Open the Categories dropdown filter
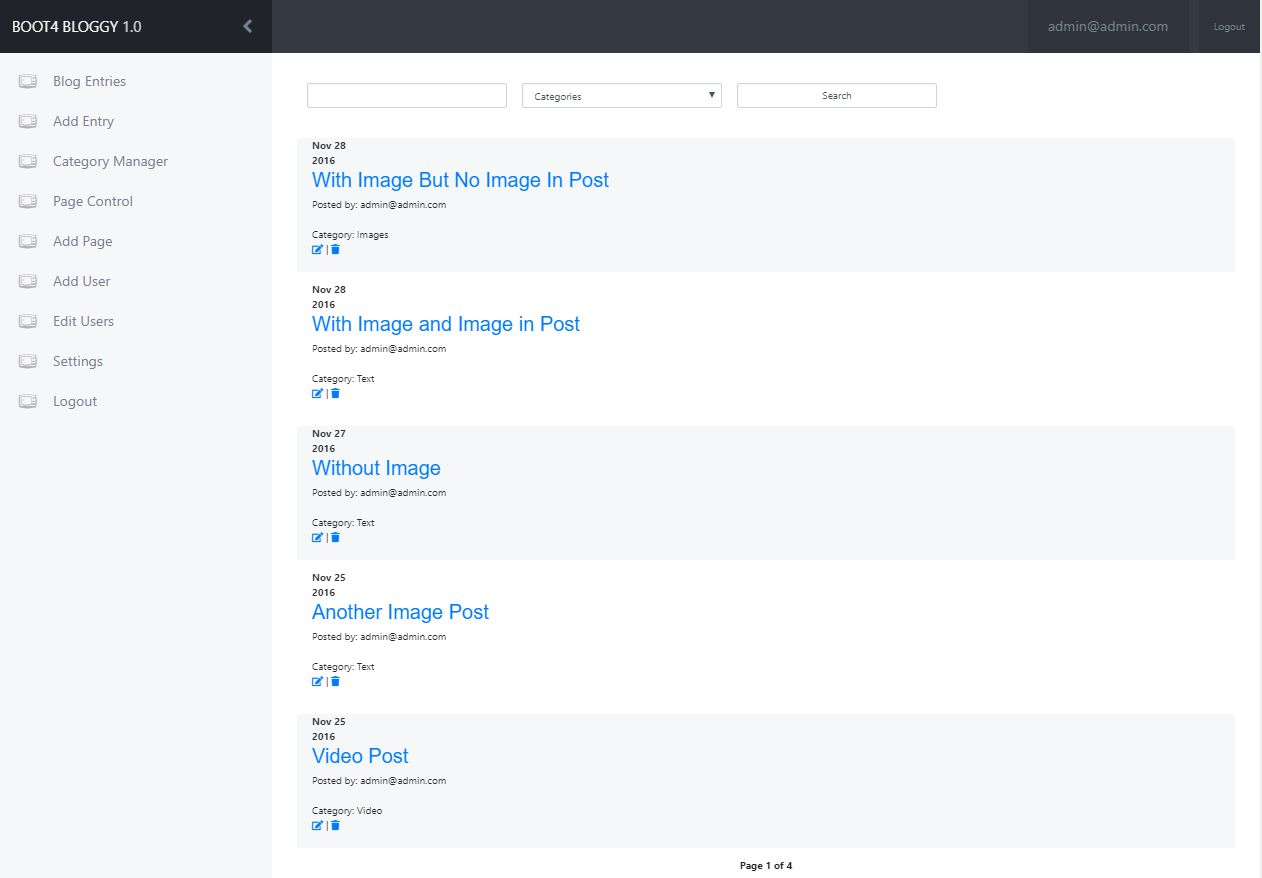Image resolution: width=1262 pixels, height=878 pixels. pos(621,96)
